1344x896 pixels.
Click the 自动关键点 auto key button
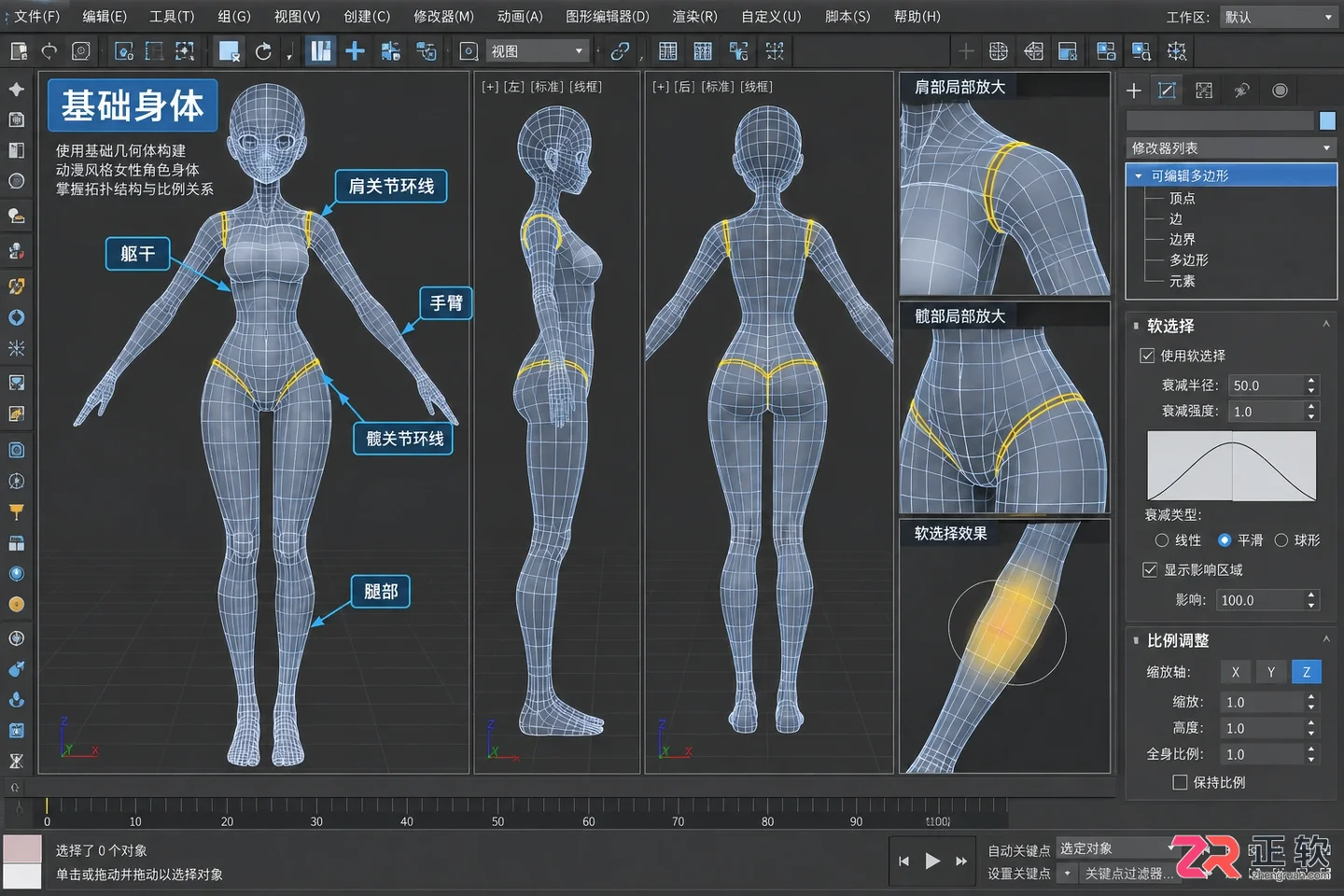click(x=1019, y=850)
